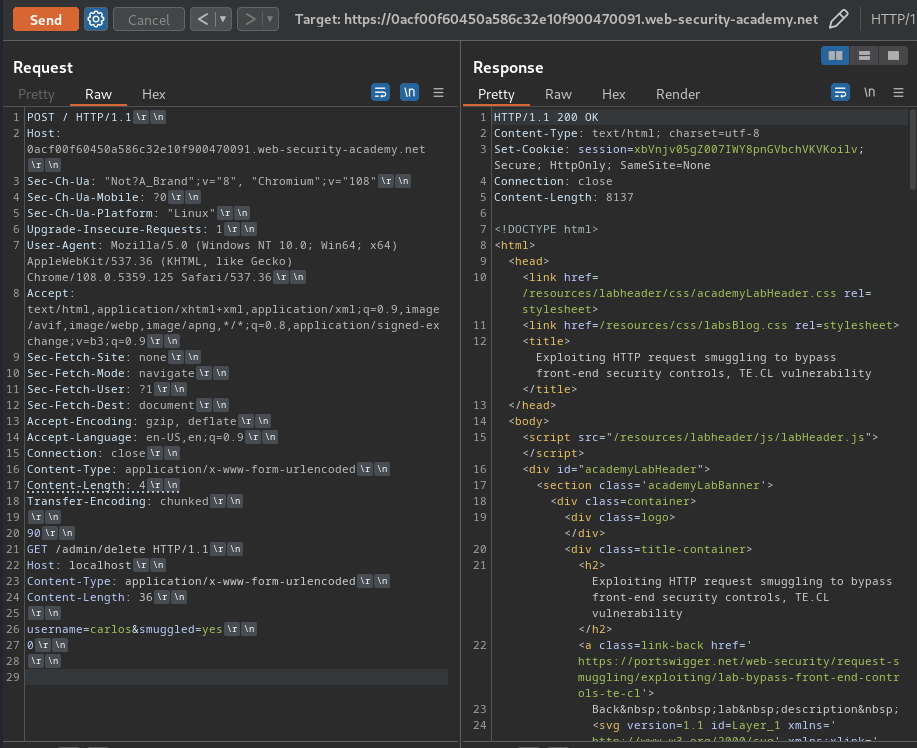Click 'Connection: close' response header

553,181
